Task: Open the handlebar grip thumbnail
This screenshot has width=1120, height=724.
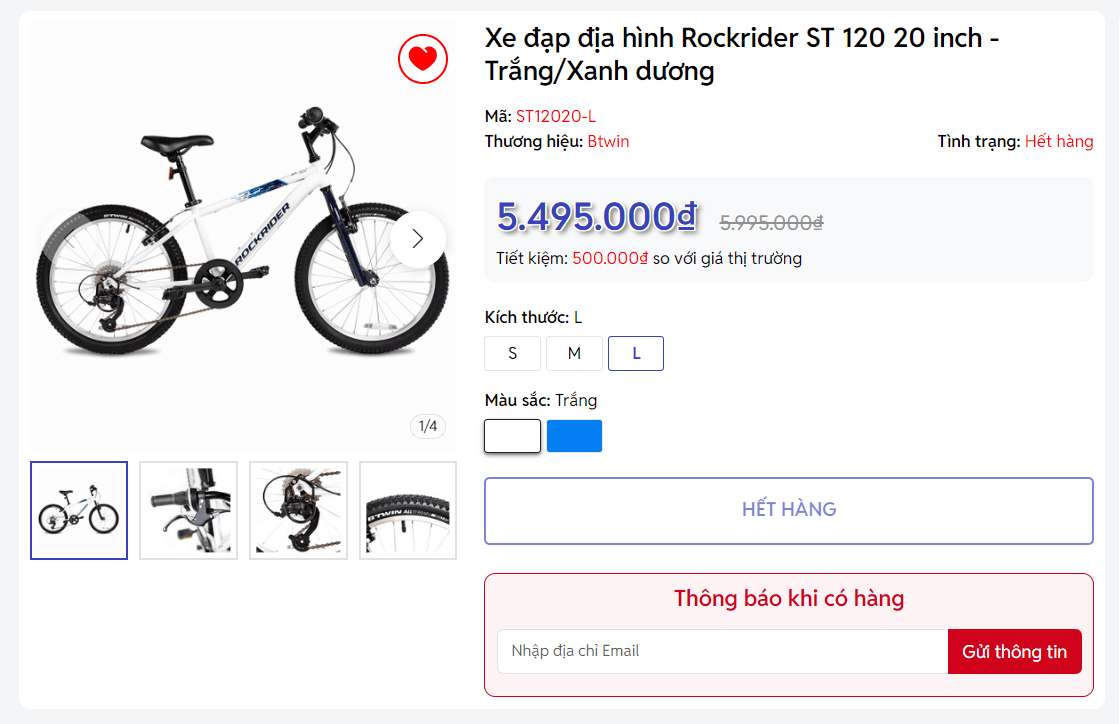Action: point(188,510)
